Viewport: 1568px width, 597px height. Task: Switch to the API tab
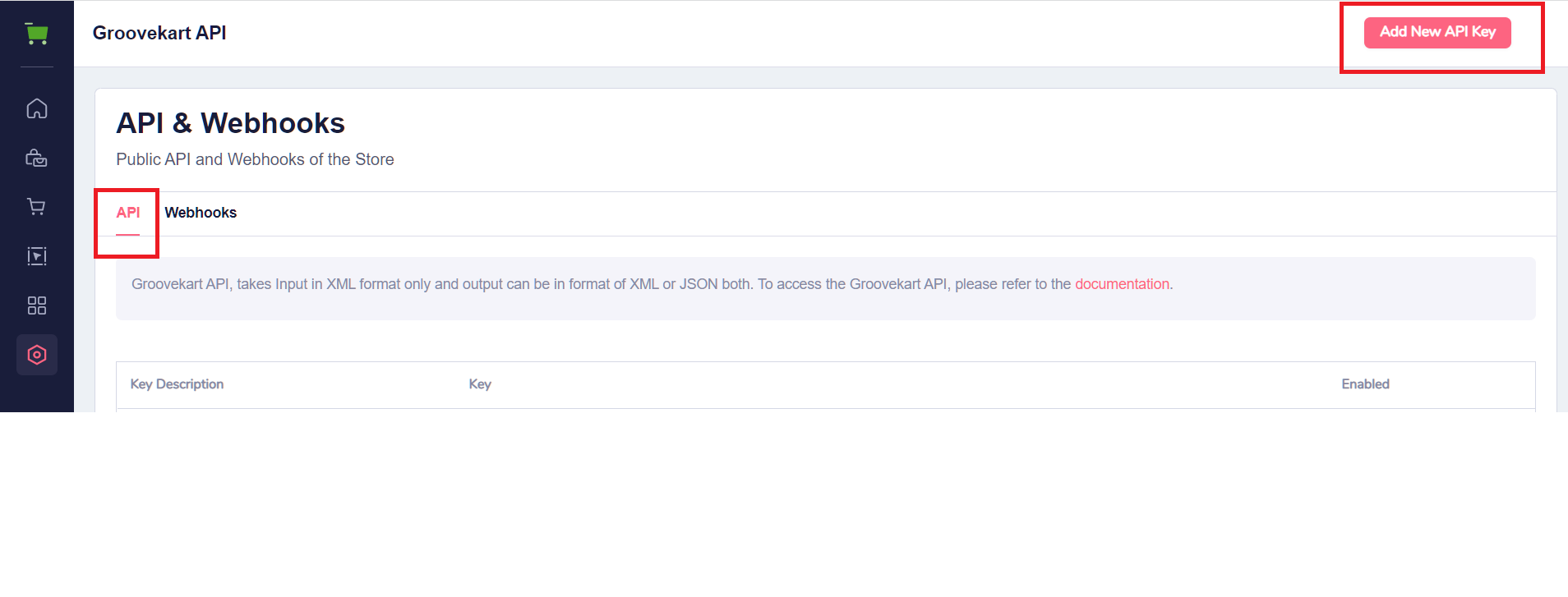tap(128, 213)
